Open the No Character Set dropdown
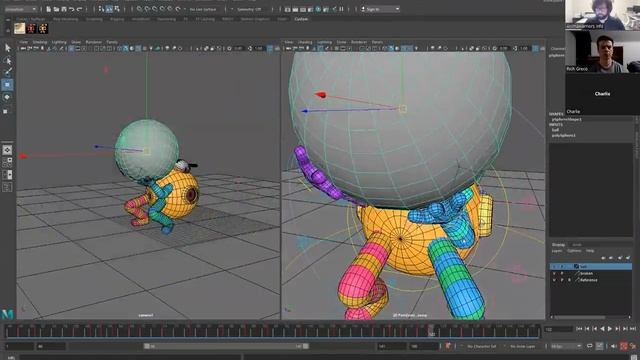This screenshot has width=640, height=360. 482,346
